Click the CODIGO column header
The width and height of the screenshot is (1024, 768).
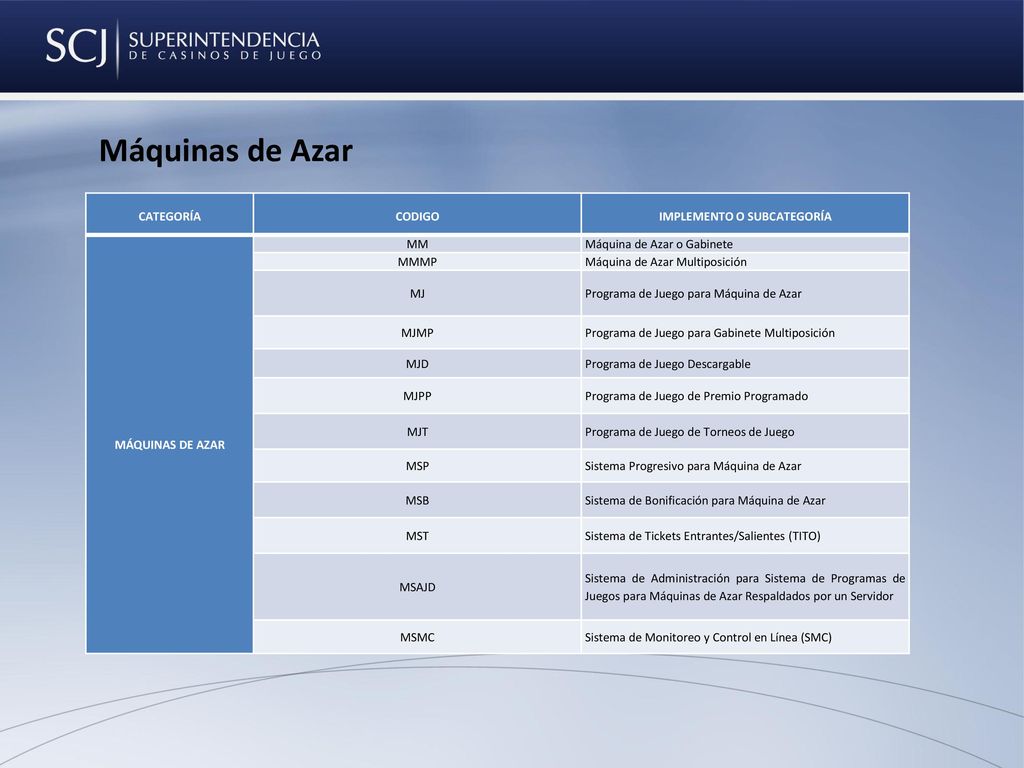point(417,216)
